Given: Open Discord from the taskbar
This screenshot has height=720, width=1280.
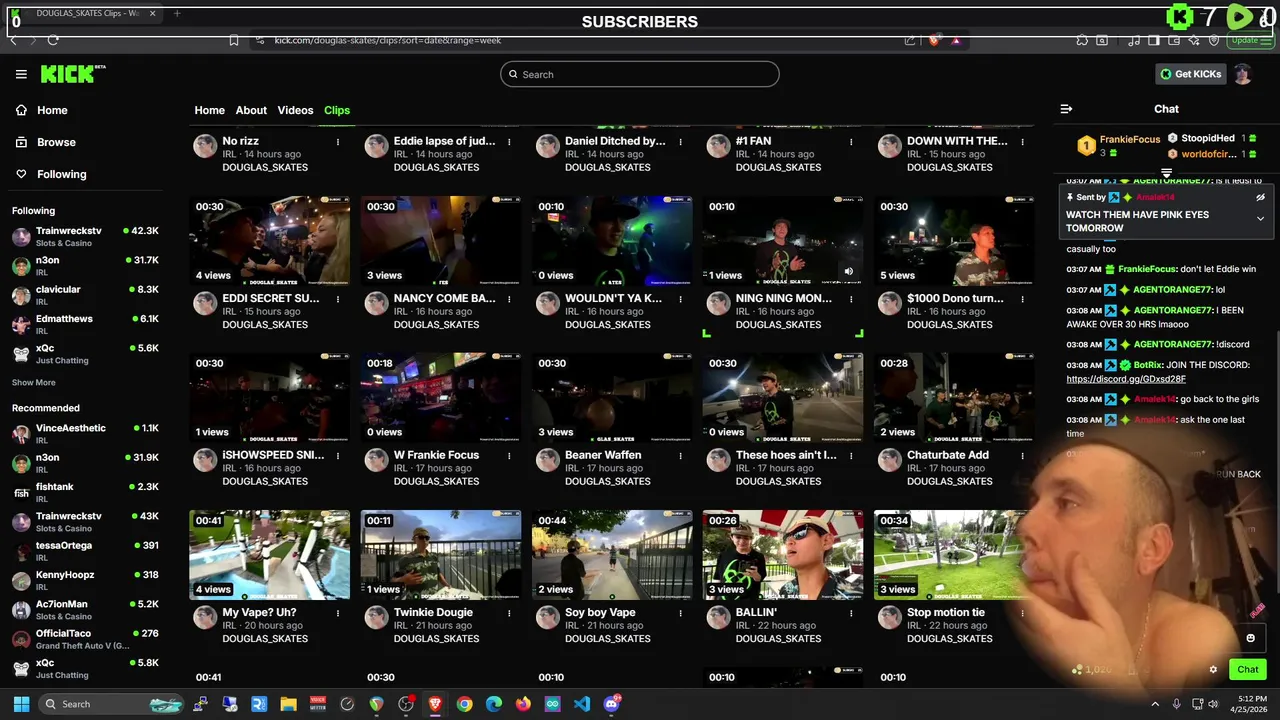Looking at the screenshot, I should [611, 704].
